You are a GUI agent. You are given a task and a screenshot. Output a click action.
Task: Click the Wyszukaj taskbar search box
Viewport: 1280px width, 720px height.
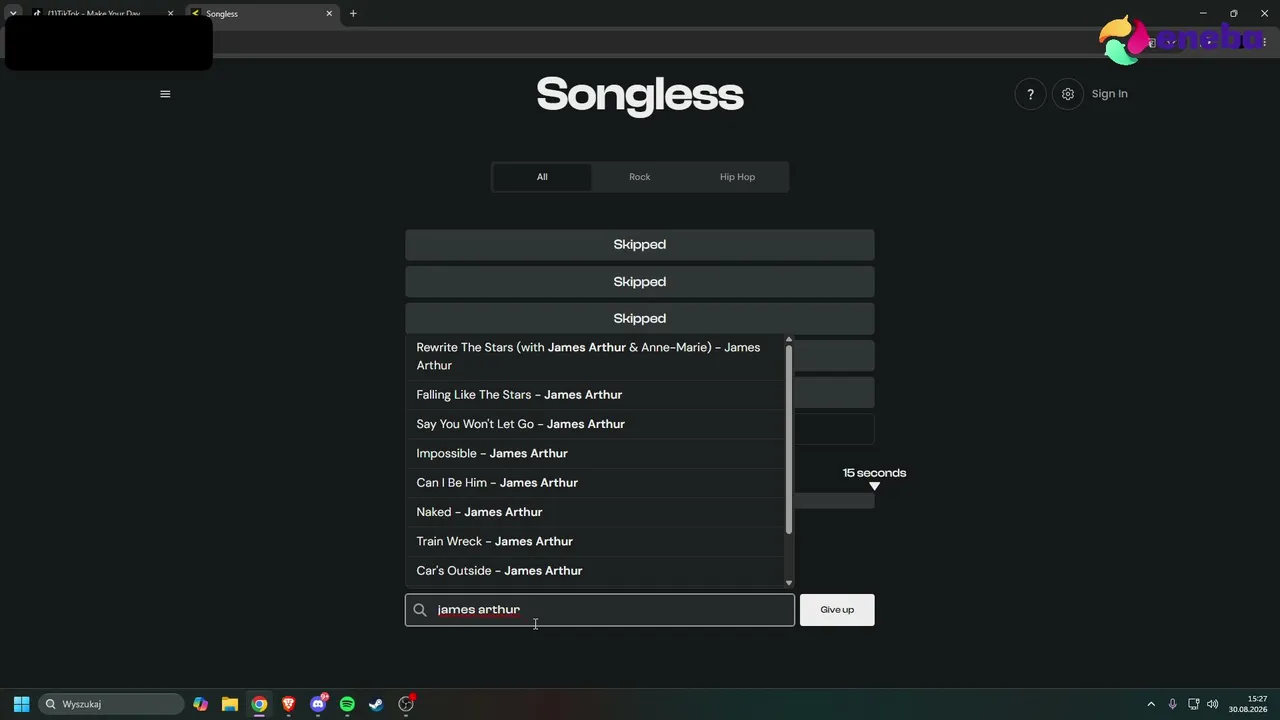[x=111, y=704]
